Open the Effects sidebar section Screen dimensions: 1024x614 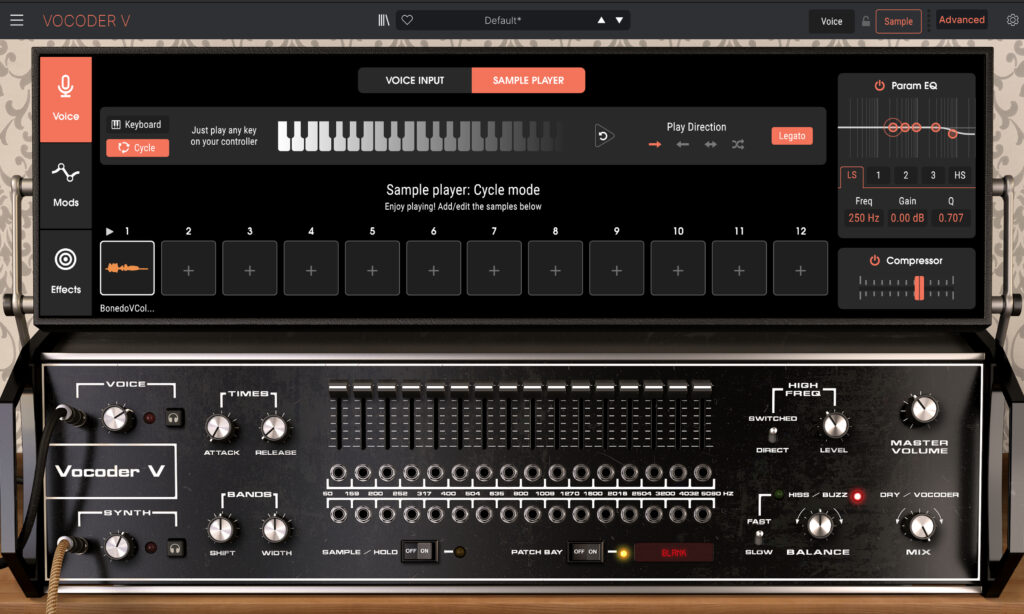click(x=65, y=272)
